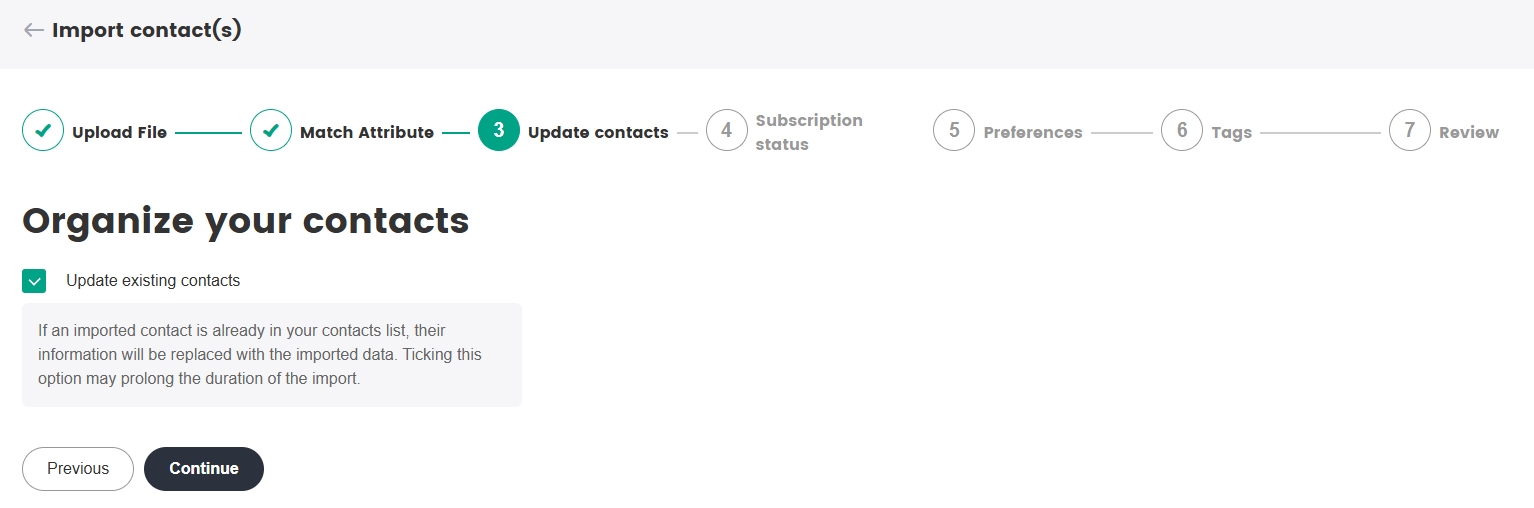Uncheck the Update existing contacts checkbox
The image size is (1534, 508).
click(35, 281)
